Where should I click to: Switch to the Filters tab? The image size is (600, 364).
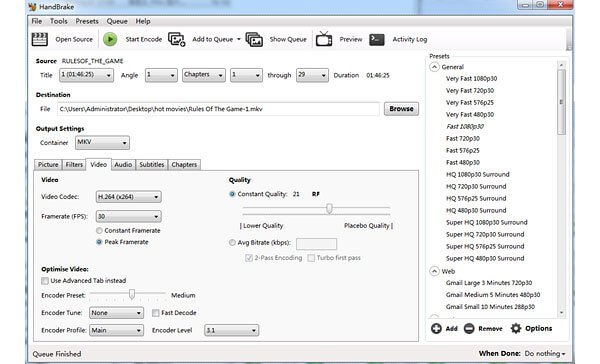pyautogui.click(x=74, y=165)
